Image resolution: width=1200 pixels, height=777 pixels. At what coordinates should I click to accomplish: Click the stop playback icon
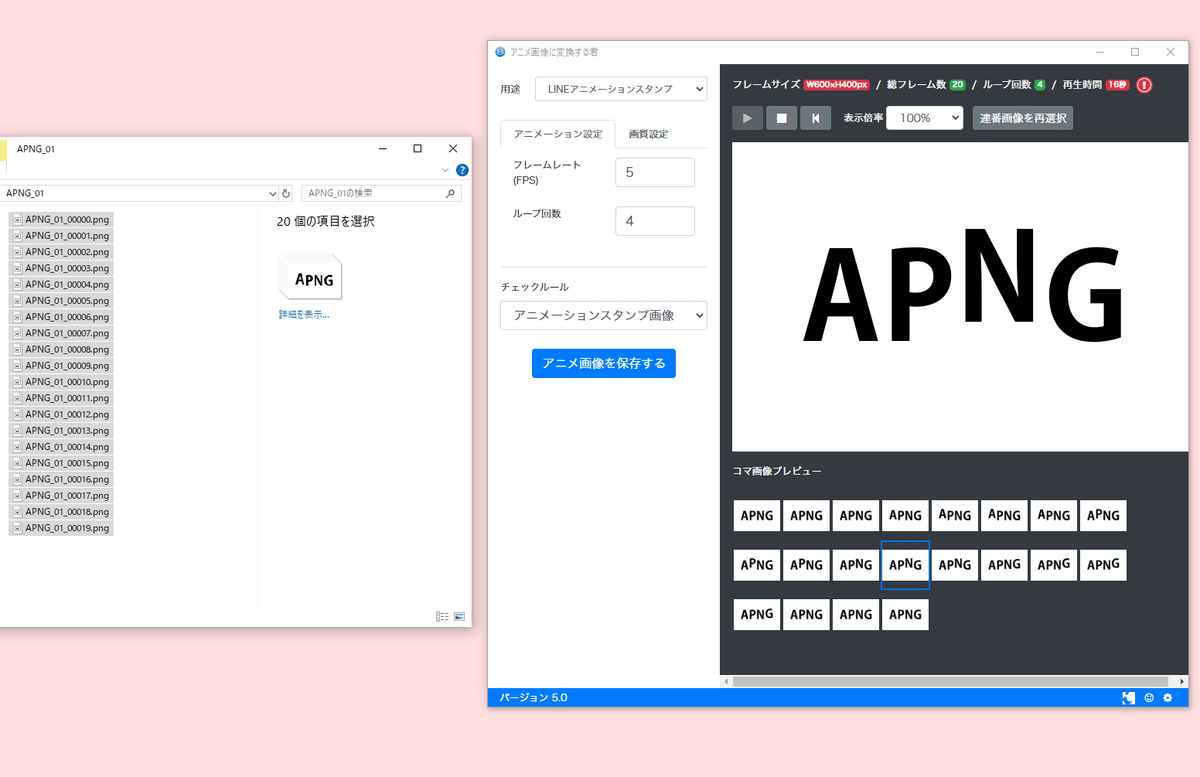[781, 117]
